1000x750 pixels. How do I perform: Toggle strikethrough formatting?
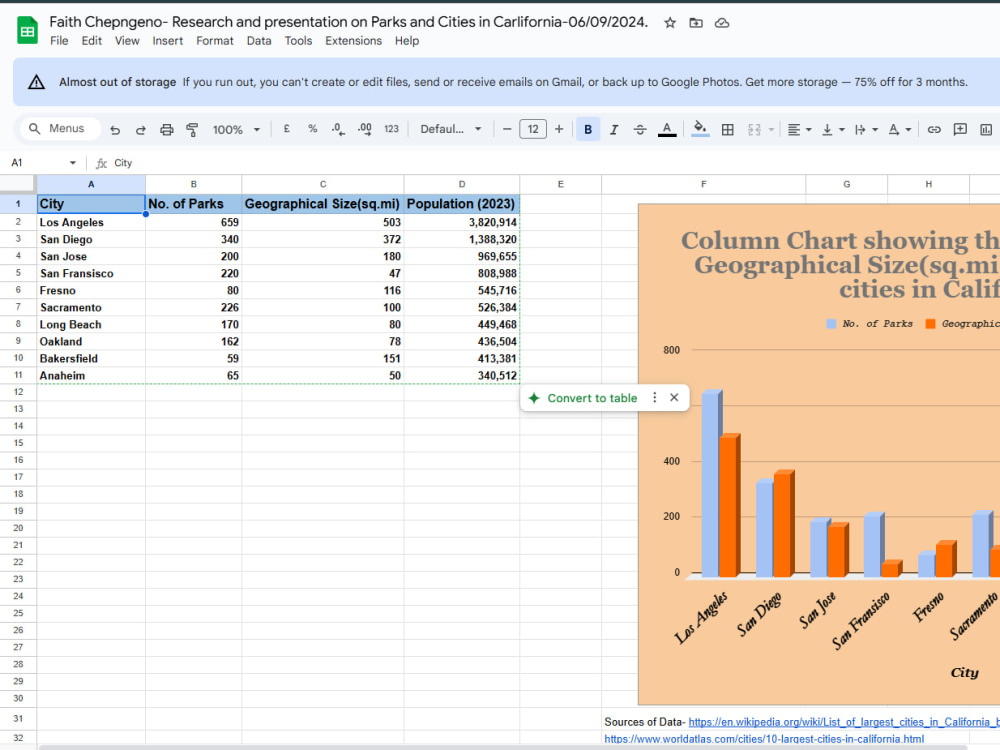click(x=640, y=129)
